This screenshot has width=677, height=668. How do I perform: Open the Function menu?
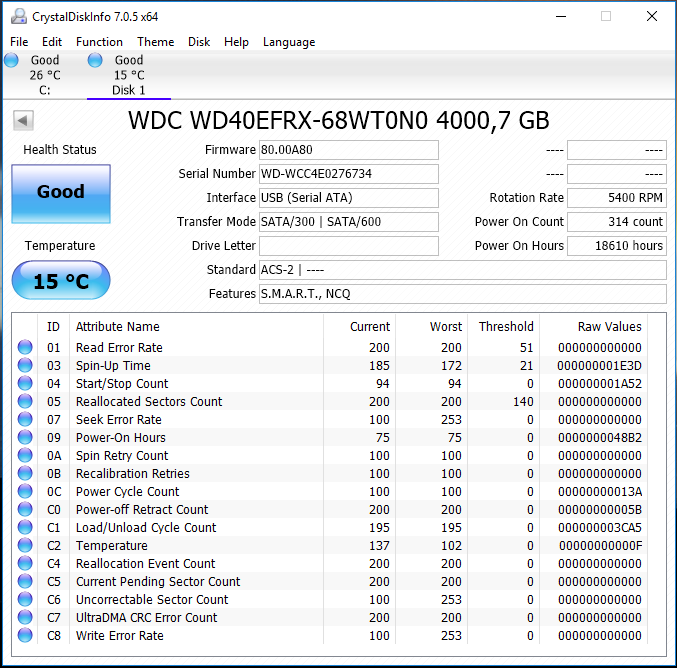pyautogui.click(x=99, y=42)
